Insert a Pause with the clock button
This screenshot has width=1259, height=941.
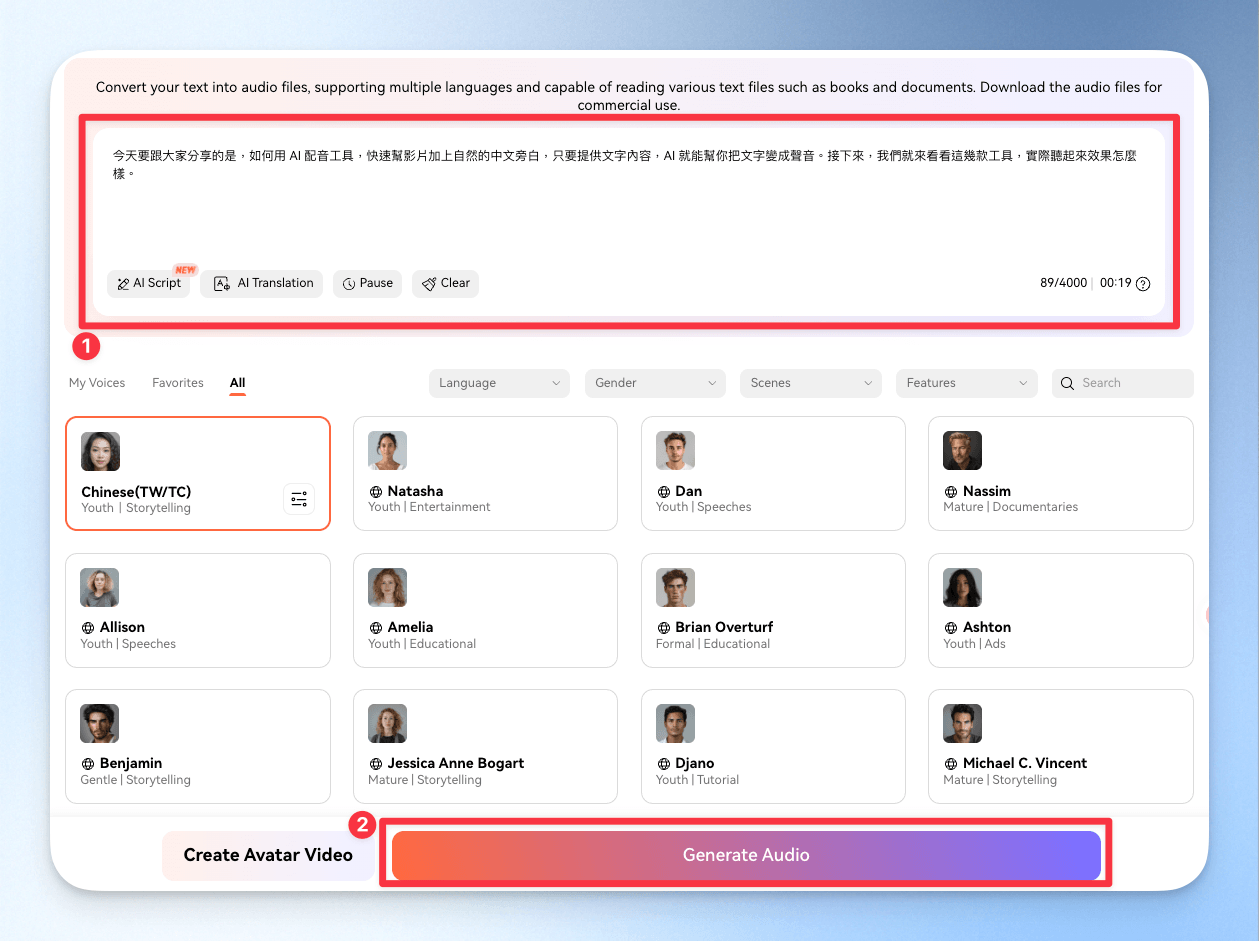pos(367,283)
